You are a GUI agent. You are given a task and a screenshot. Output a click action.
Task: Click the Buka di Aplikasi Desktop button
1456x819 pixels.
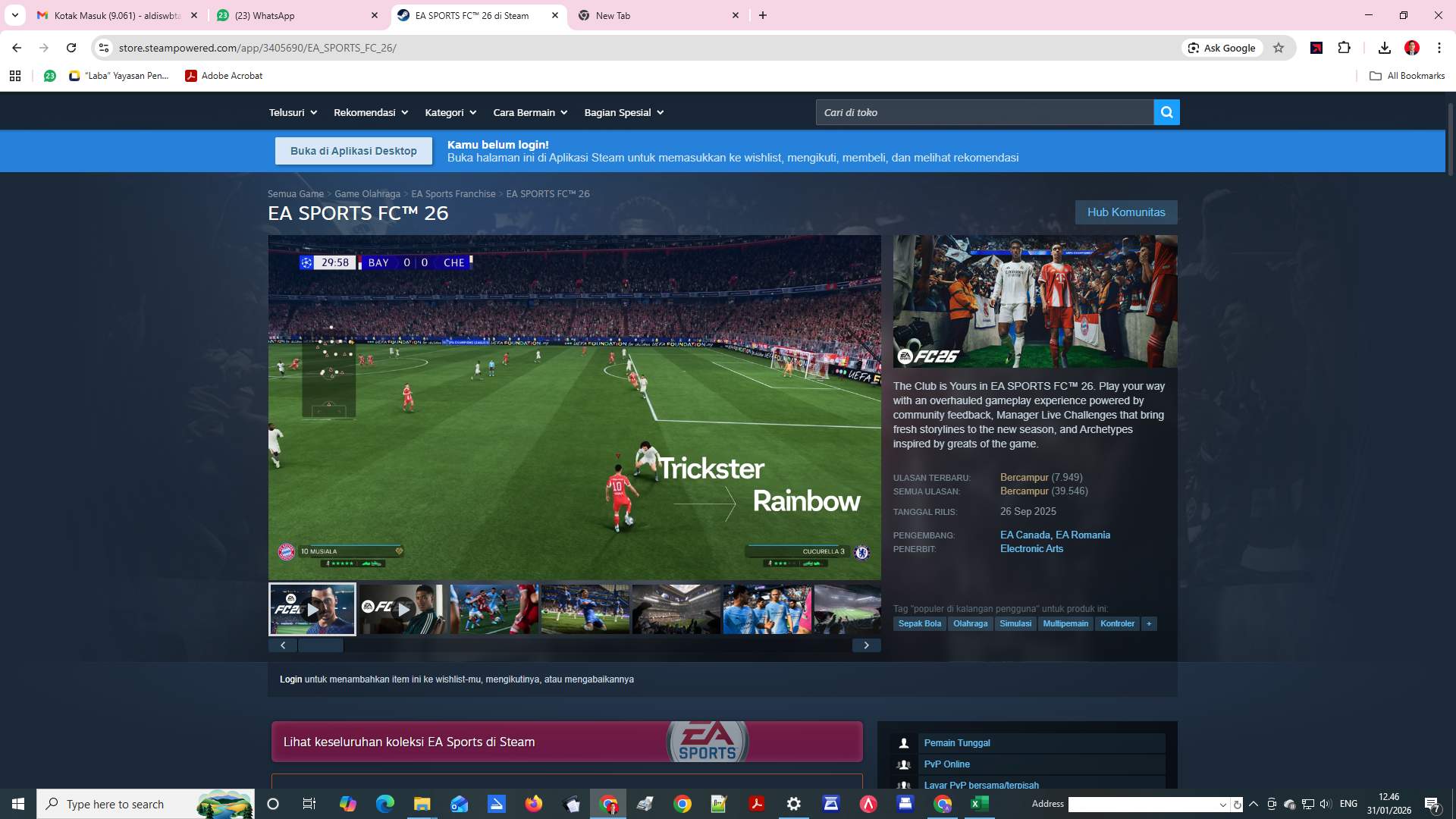coord(353,150)
